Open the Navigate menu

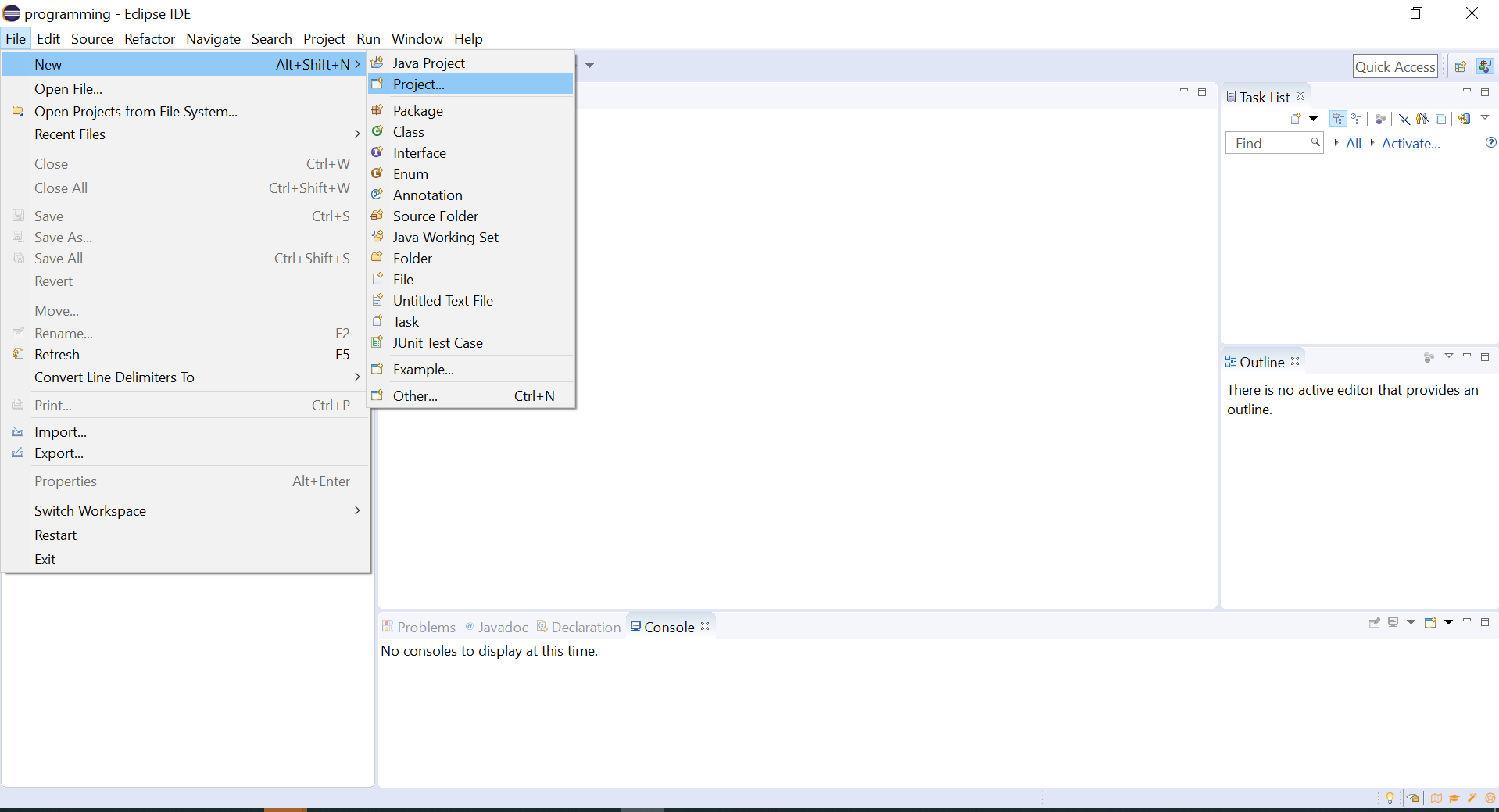click(213, 38)
